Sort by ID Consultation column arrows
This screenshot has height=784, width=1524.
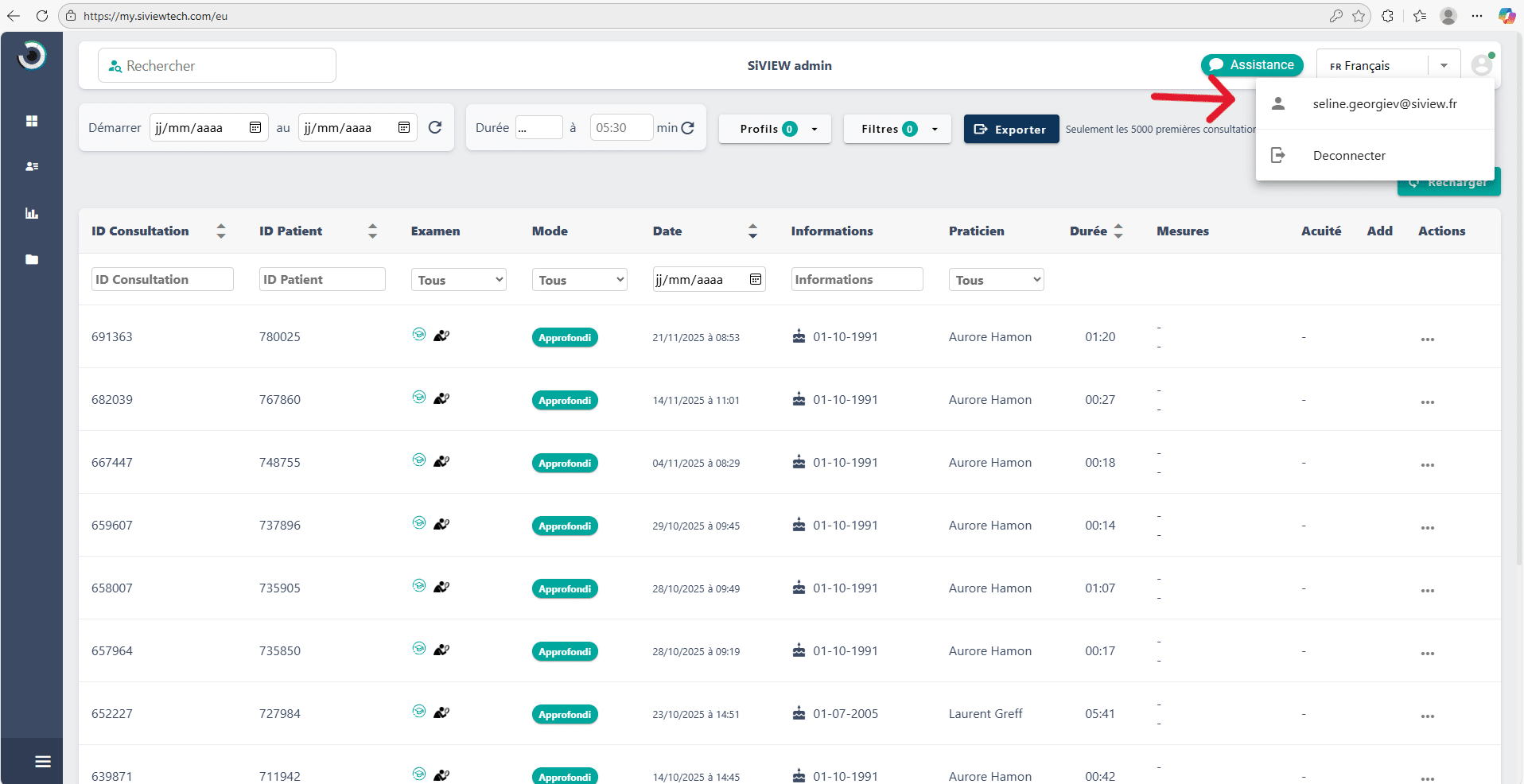[221, 231]
